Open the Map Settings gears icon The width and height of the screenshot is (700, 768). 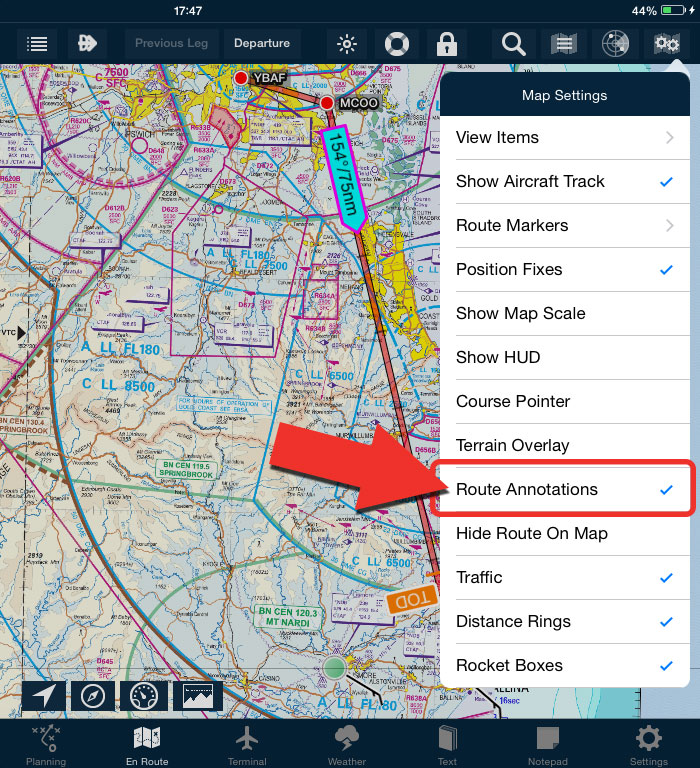[667, 44]
